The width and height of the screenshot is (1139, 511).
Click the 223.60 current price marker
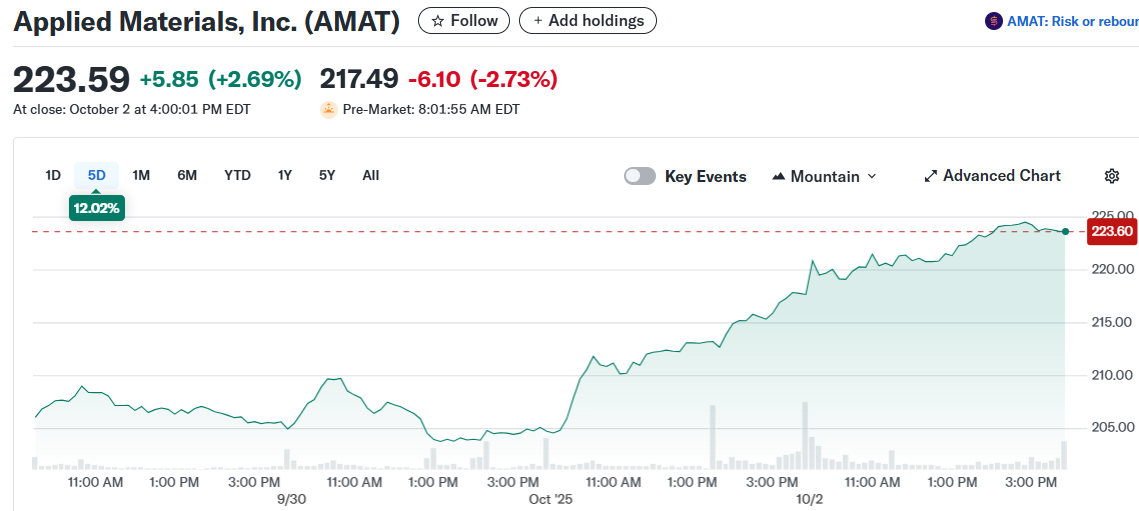[x=1111, y=231]
